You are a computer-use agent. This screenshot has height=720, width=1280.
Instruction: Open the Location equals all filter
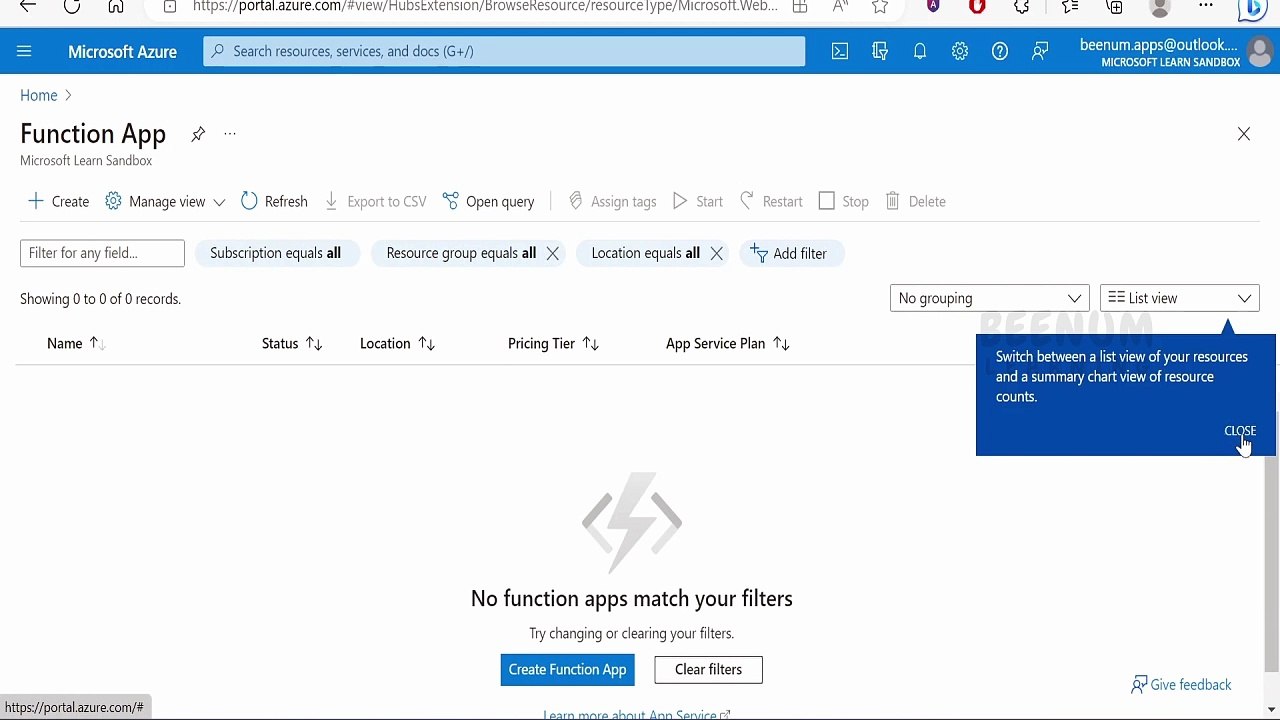(x=645, y=253)
